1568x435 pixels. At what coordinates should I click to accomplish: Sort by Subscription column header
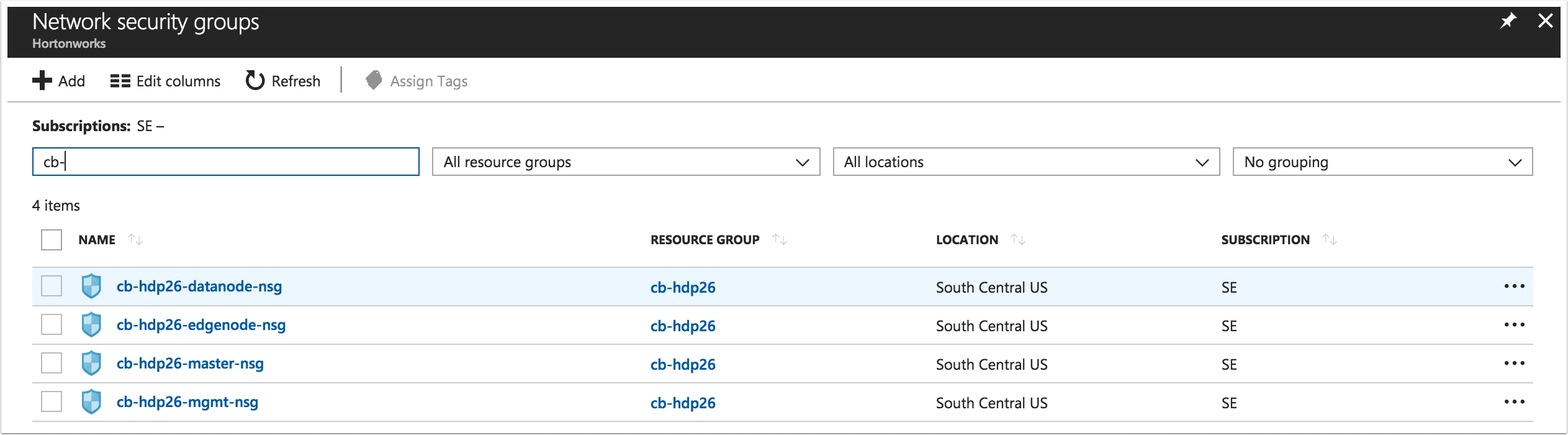point(1265,240)
